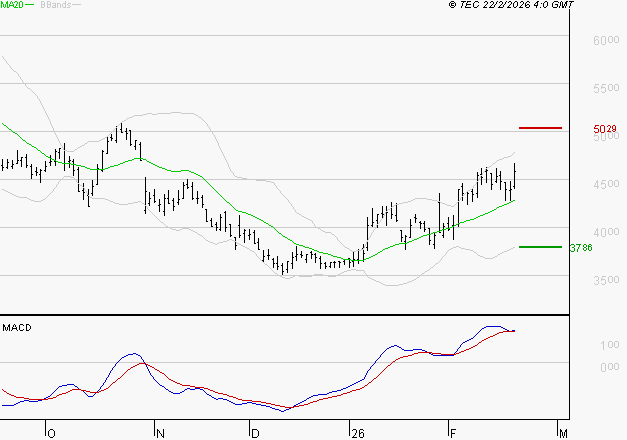This screenshot has height=440, width=627.
Task: Click the 4500 price axis label
Action: pyautogui.click(x=606, y=184)
